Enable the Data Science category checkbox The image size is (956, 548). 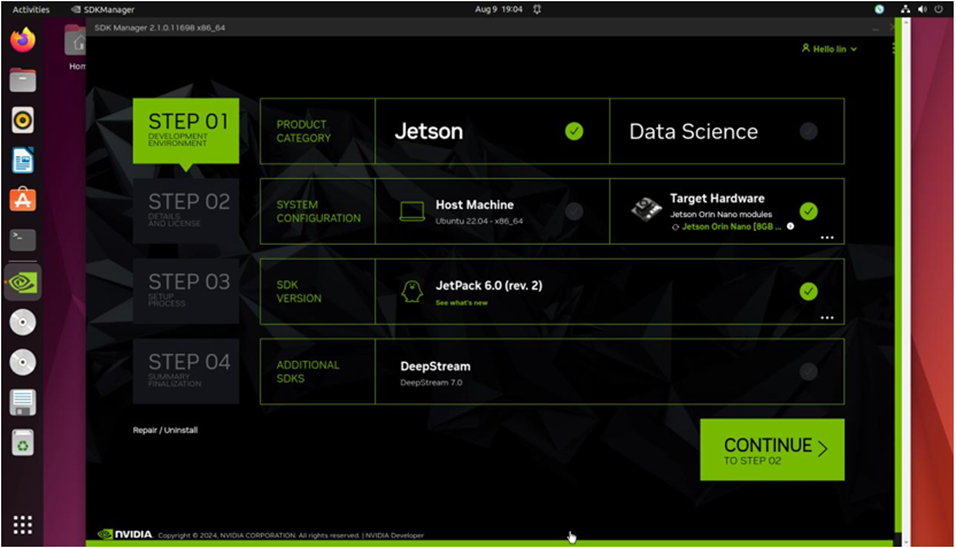coord(808,131)
